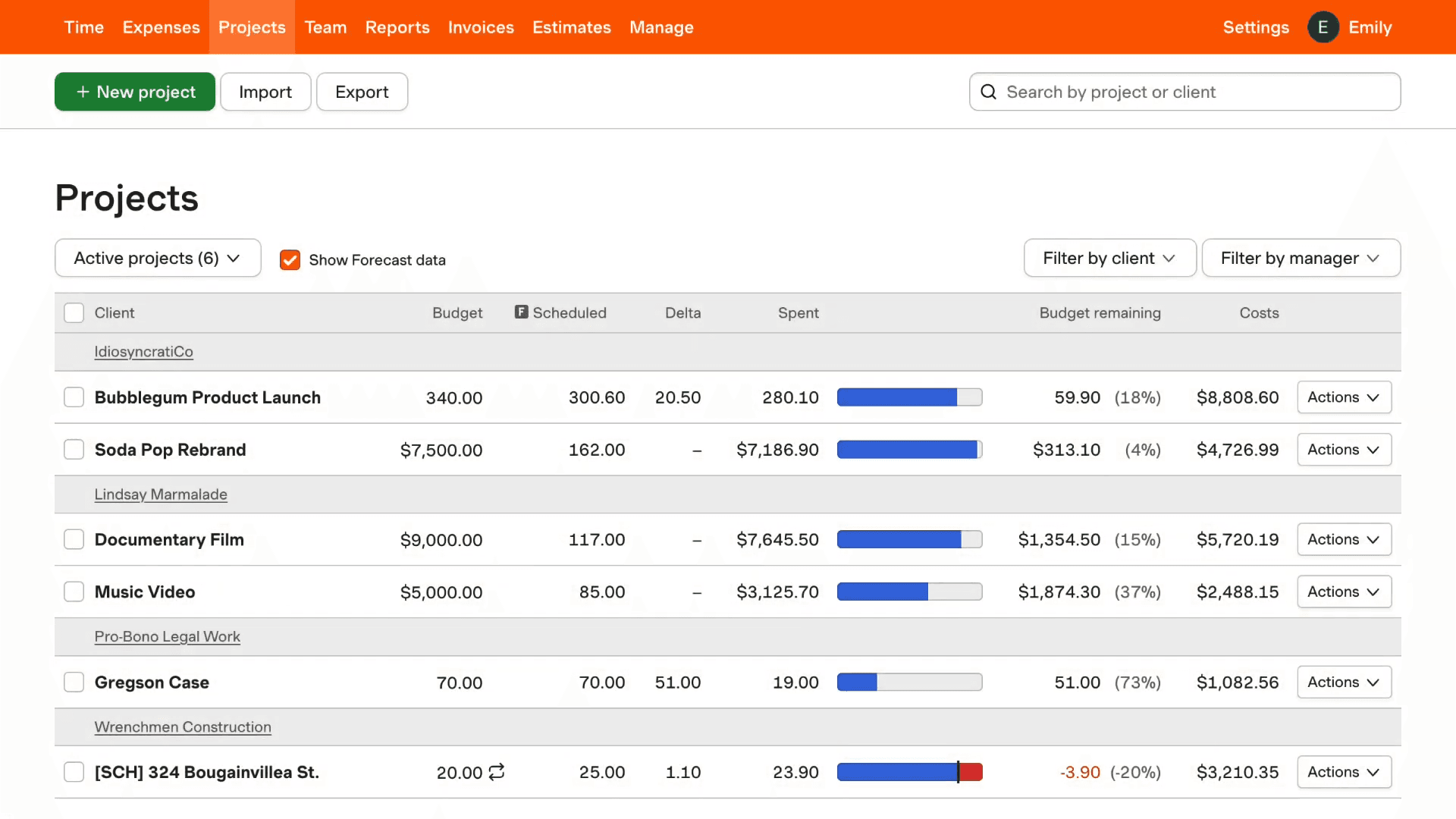1456x819 pixels.
Task: Toggle the Show Forecast data checkbox
Action: coord(290,260)
